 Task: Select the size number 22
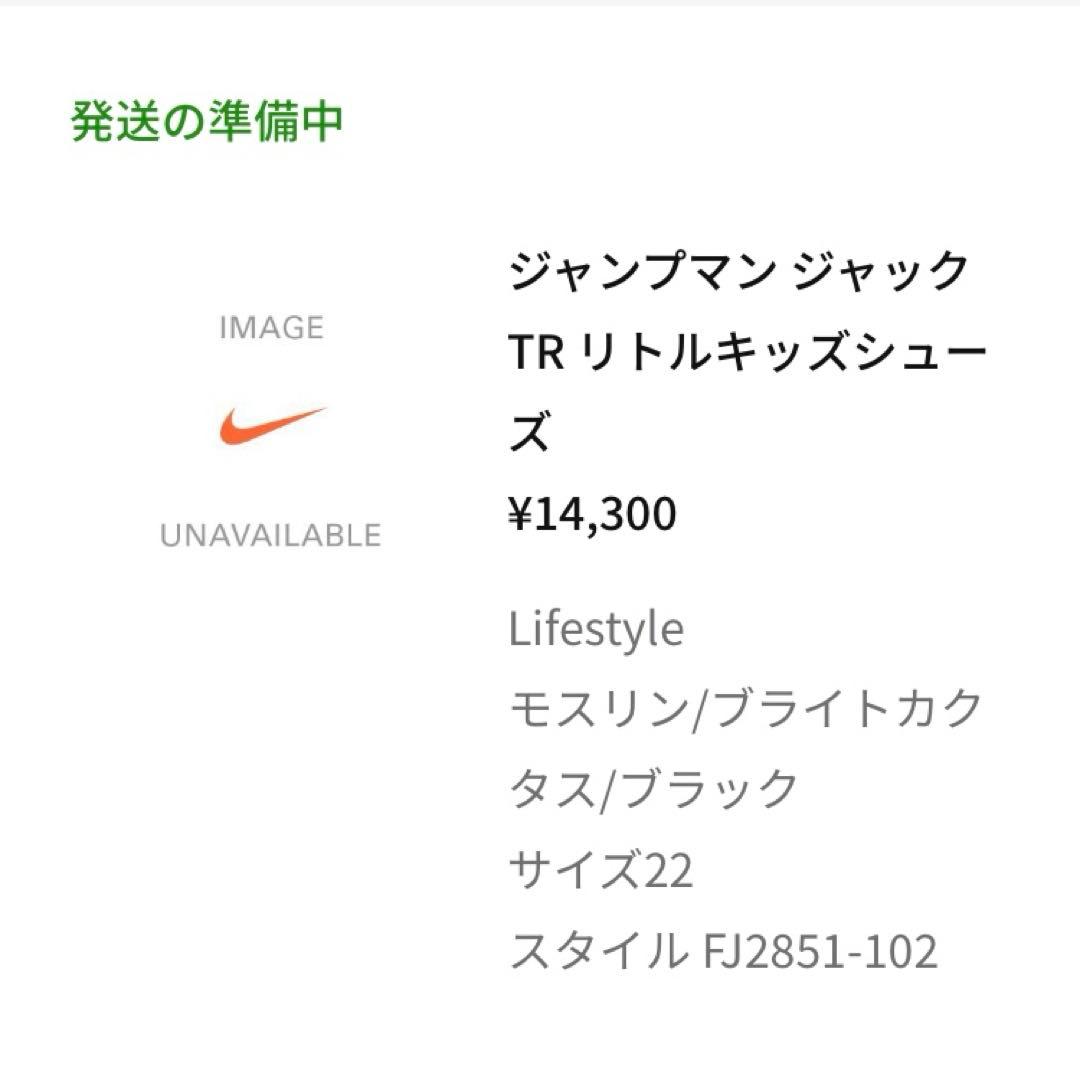pos(666,870)
